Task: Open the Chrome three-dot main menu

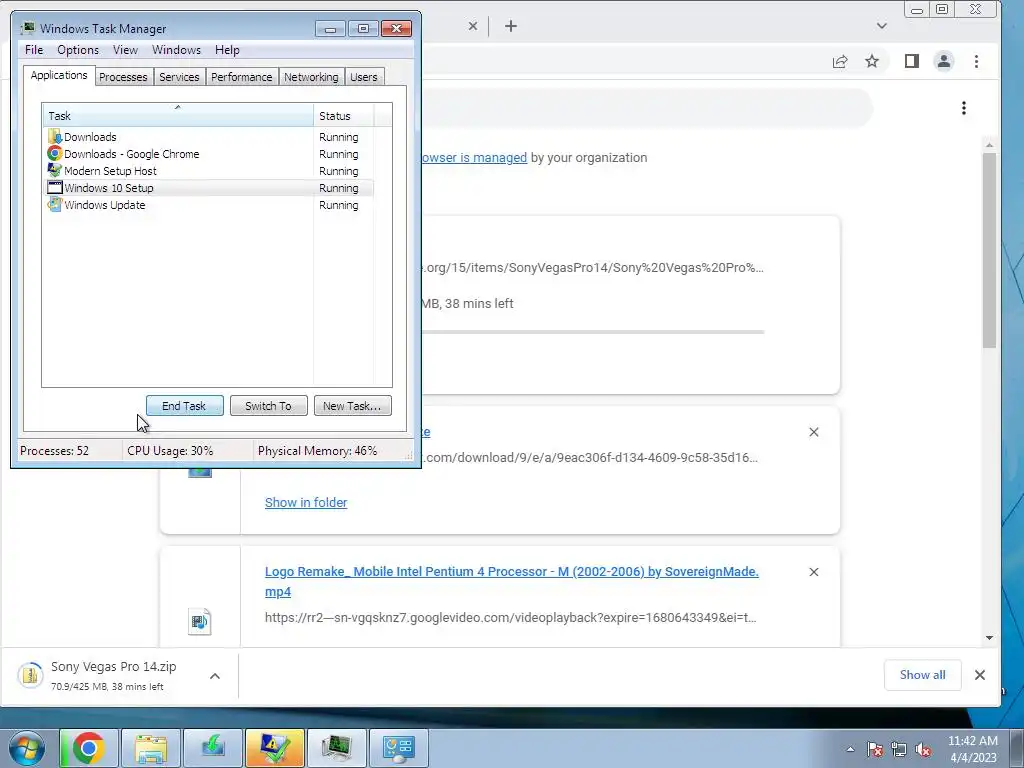Action: [976, 61]
